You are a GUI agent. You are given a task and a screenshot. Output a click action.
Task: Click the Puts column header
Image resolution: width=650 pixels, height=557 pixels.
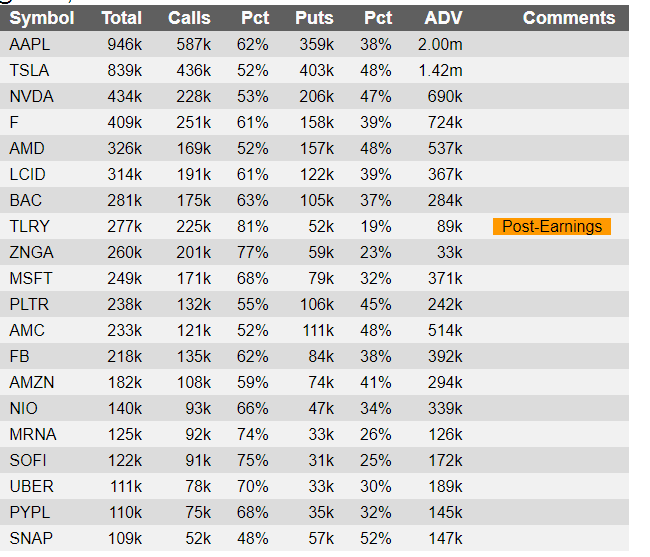(x=314, y=18)
